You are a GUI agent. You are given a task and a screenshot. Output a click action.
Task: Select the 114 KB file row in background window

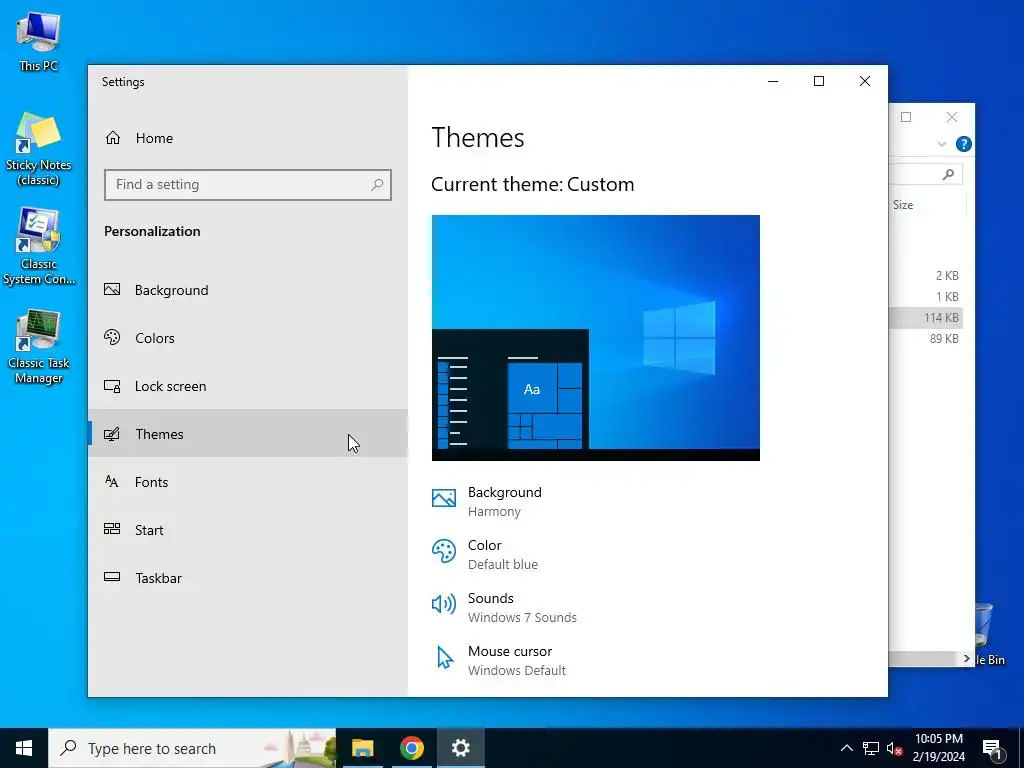(x=925, y=317)
